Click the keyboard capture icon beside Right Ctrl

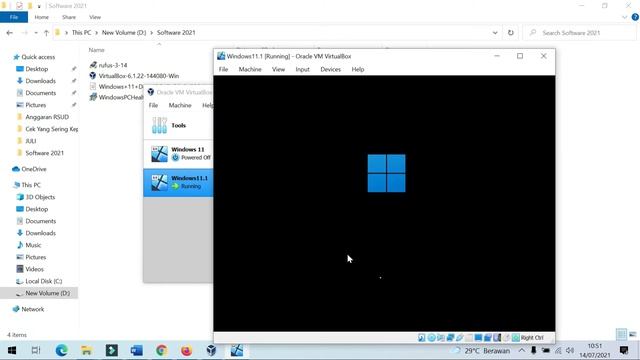tap(516, 338)
